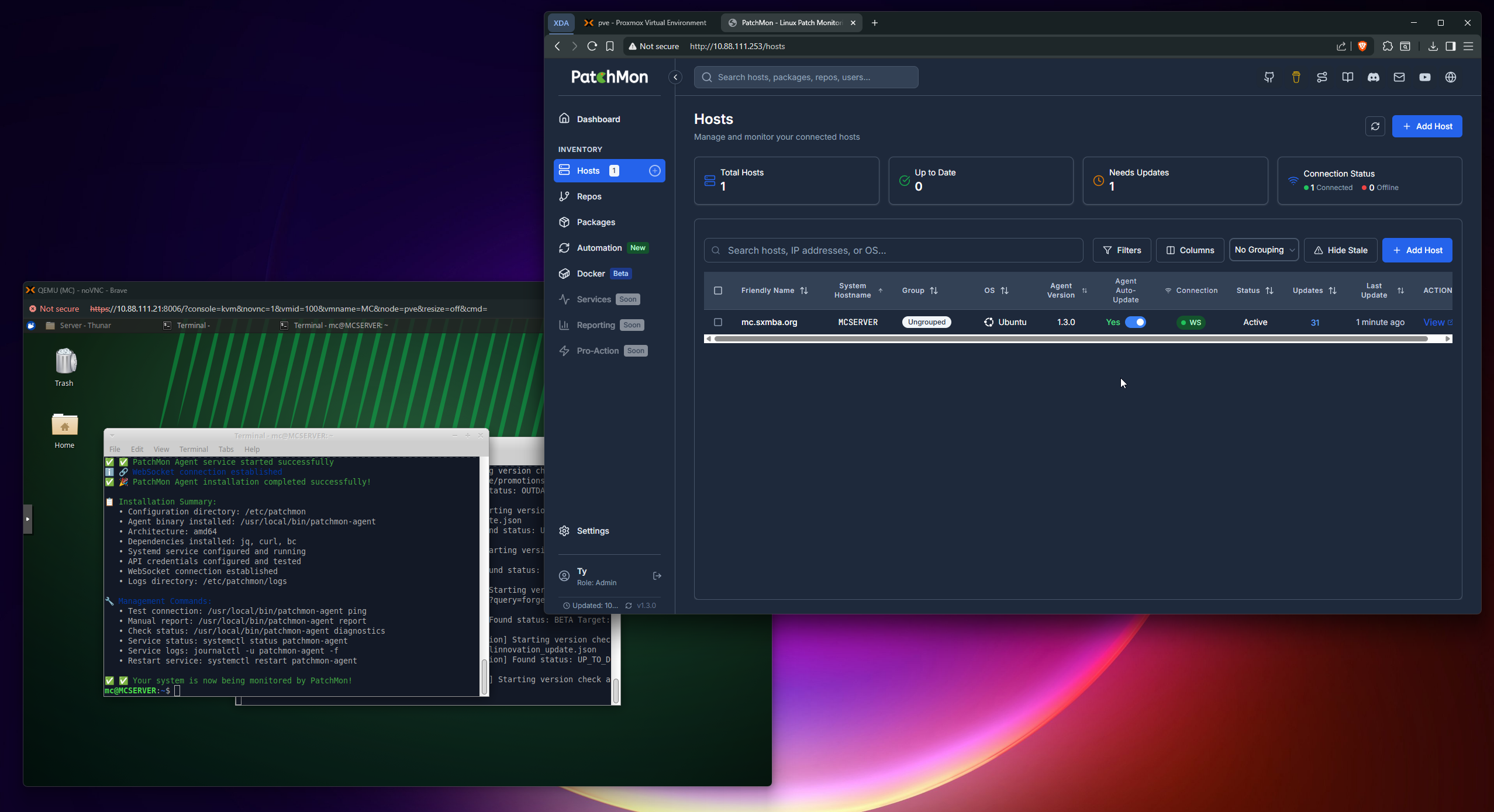Click the Search hosts, IP addresses field

pos(893,250)
